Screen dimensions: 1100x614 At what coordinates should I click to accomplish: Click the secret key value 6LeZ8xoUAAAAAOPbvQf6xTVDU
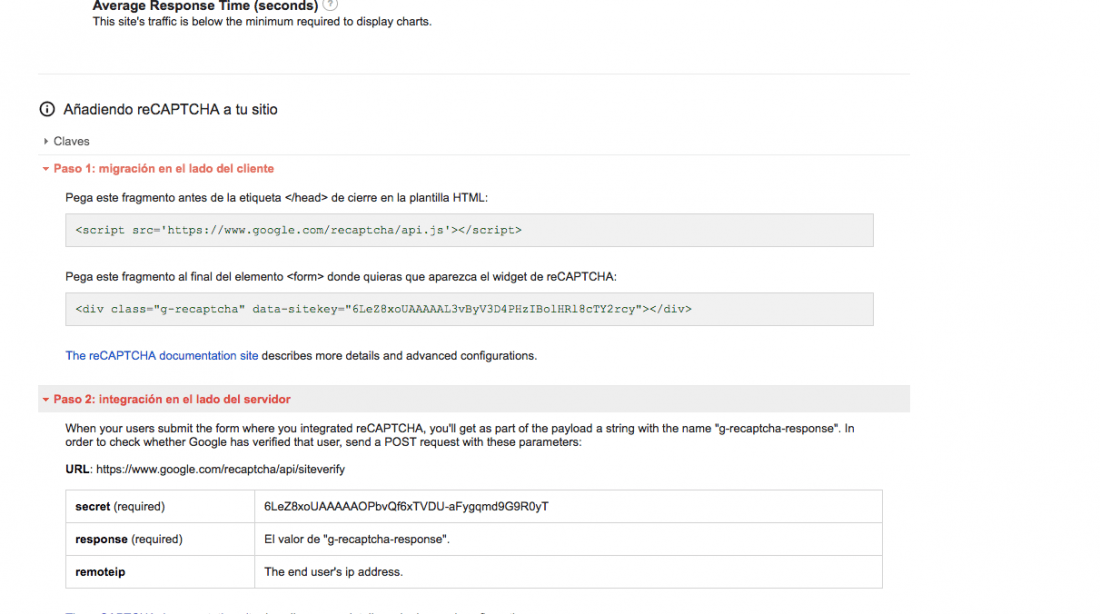pos(406,507)
